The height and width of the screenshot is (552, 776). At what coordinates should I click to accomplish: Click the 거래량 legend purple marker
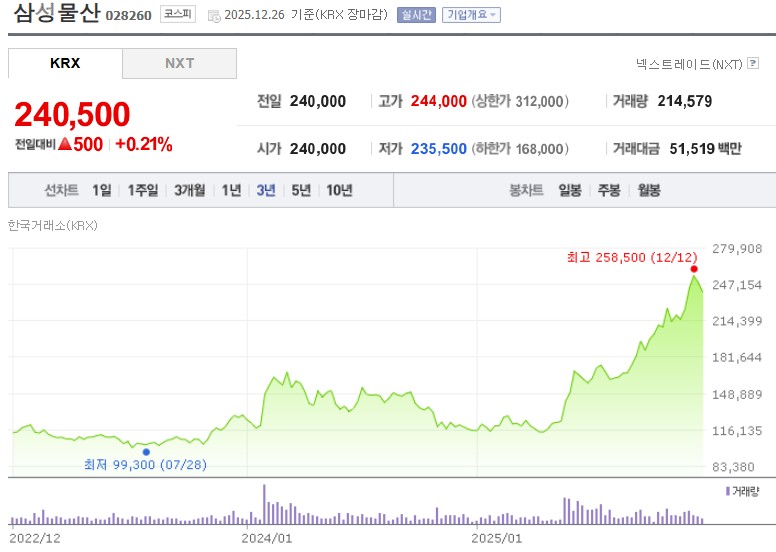point(728,491)
